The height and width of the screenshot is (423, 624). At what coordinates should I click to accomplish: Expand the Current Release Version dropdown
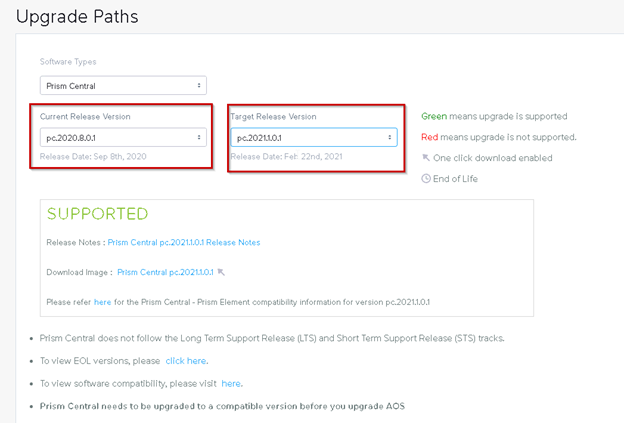pyautogui.click(x=123, y=138)
